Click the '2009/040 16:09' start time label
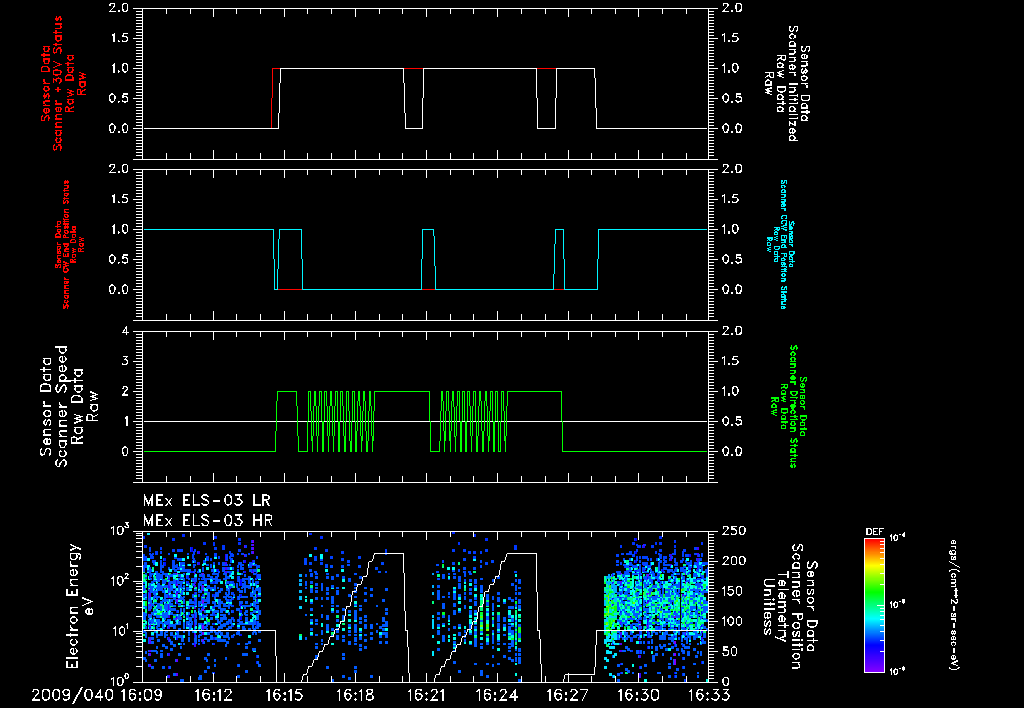 (x=97, y=695)
